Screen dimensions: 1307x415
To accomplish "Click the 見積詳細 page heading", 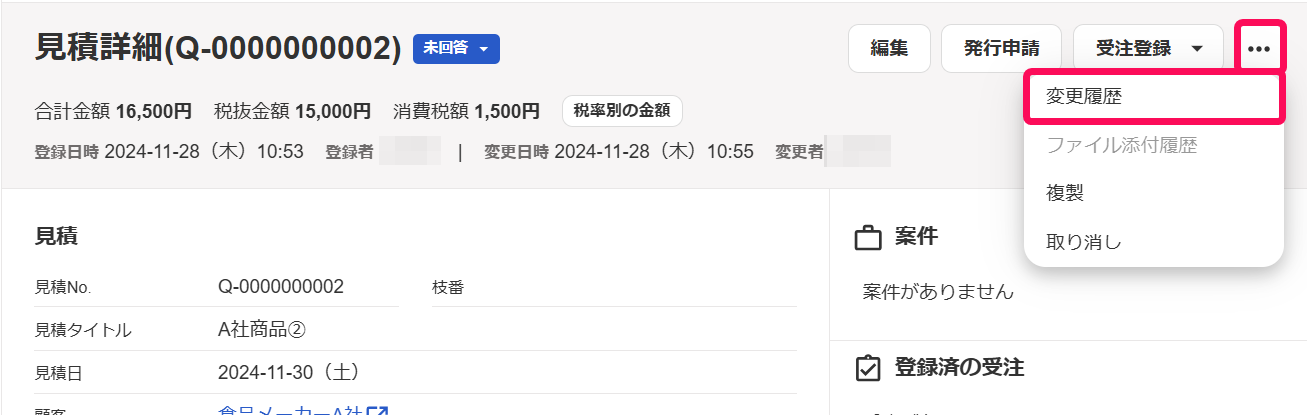I will [218, 48].
